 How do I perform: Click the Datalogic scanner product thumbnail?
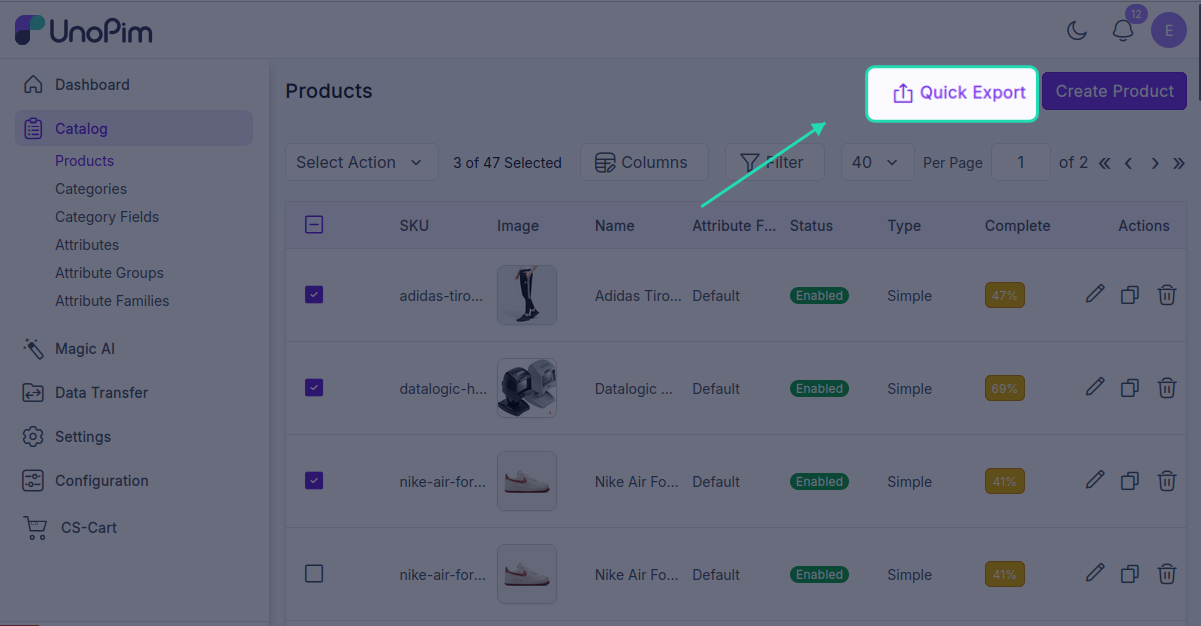coord(527,388)
